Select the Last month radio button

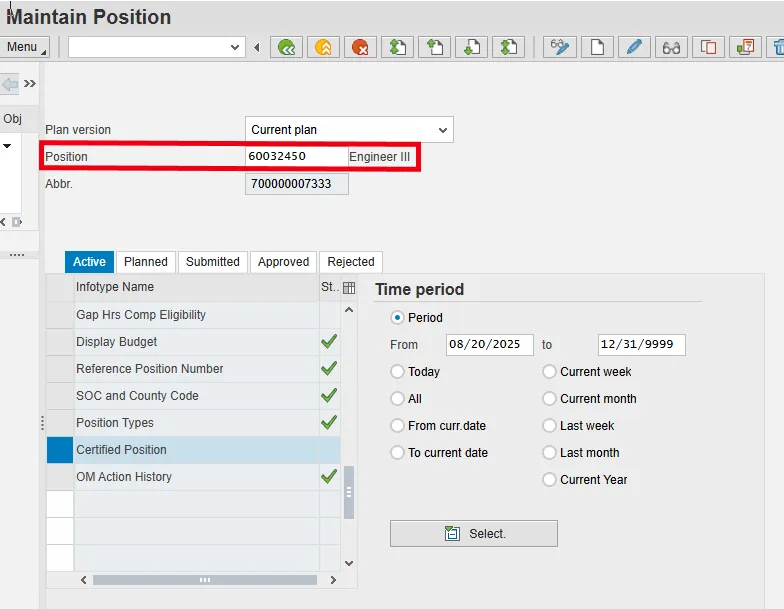tap(550, 452)
